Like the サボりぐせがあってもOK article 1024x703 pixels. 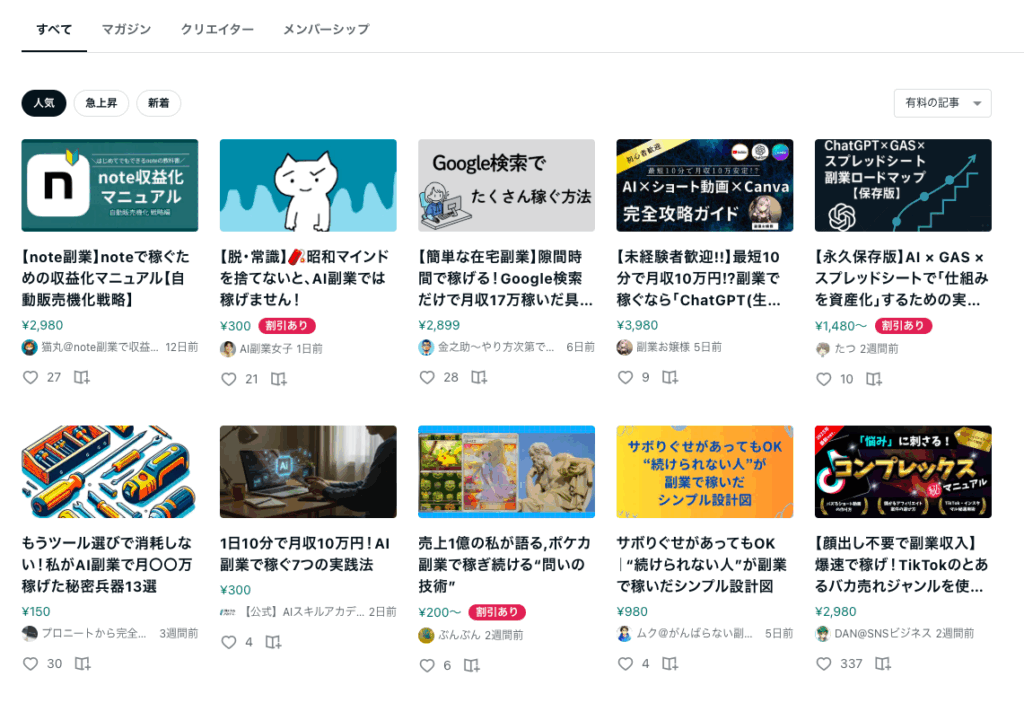point(626,664)
